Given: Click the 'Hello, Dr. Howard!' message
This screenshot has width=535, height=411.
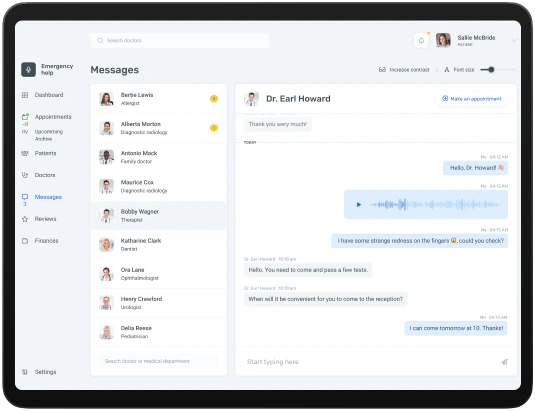Looking at the screenshot, I should (476, 168).
